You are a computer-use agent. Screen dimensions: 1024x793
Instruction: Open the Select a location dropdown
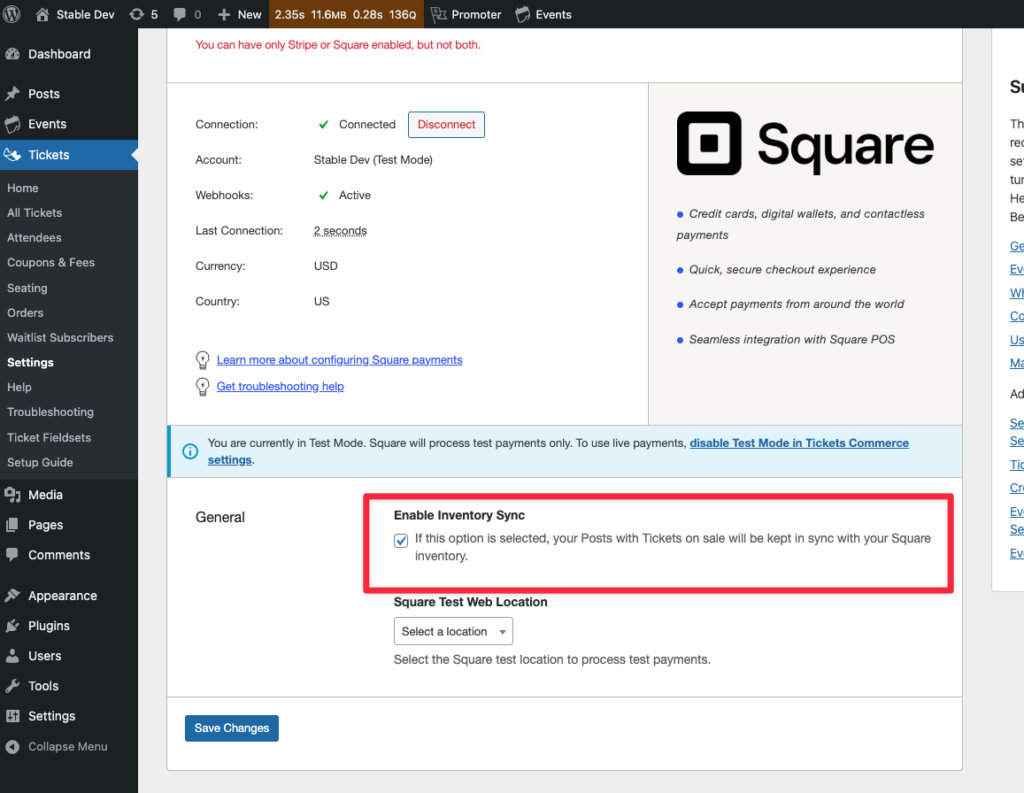click(453, 631)
